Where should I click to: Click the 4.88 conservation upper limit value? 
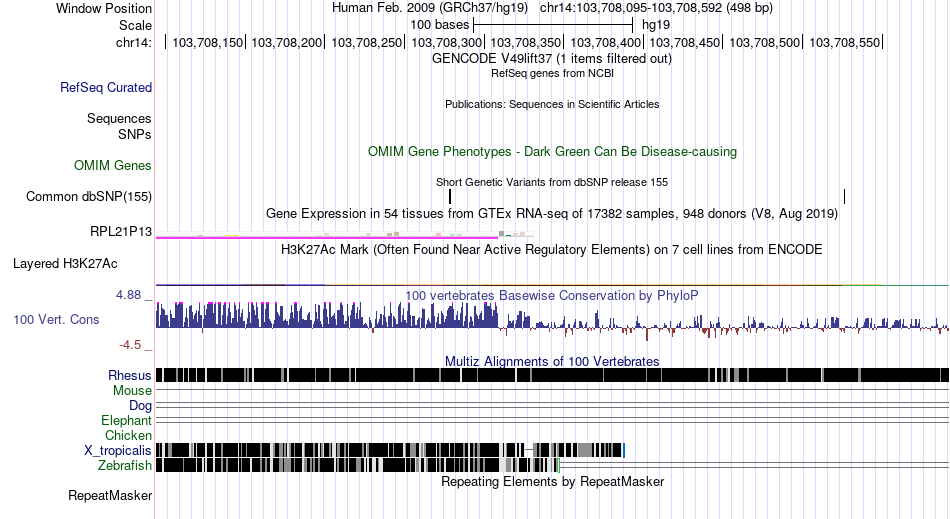128,295
